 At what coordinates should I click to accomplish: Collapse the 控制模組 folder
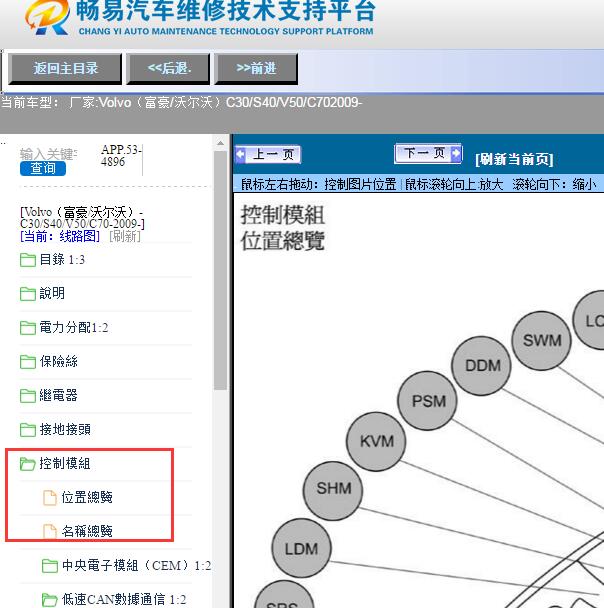coord(65,463)
